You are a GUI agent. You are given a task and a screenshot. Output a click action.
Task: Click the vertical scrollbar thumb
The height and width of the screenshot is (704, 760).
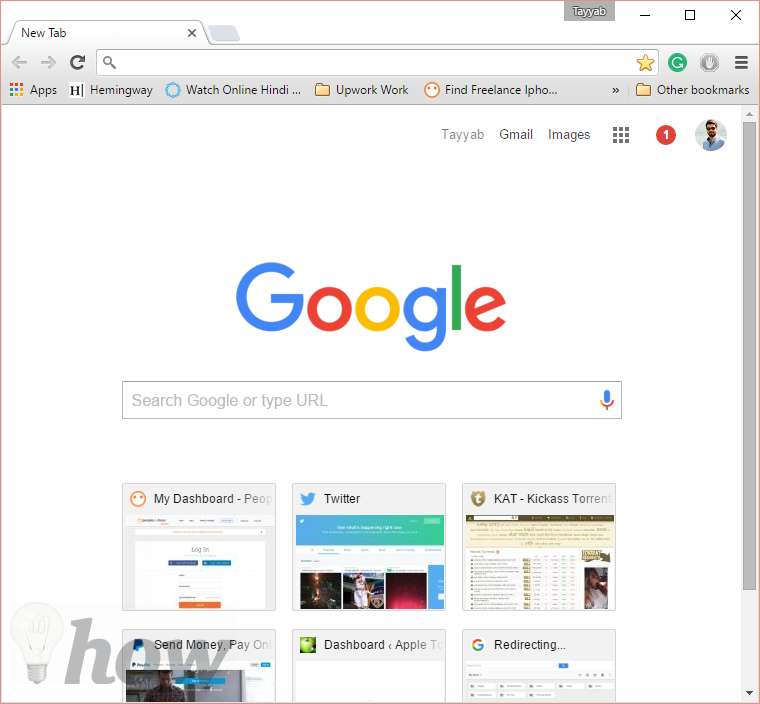point(749,356)
